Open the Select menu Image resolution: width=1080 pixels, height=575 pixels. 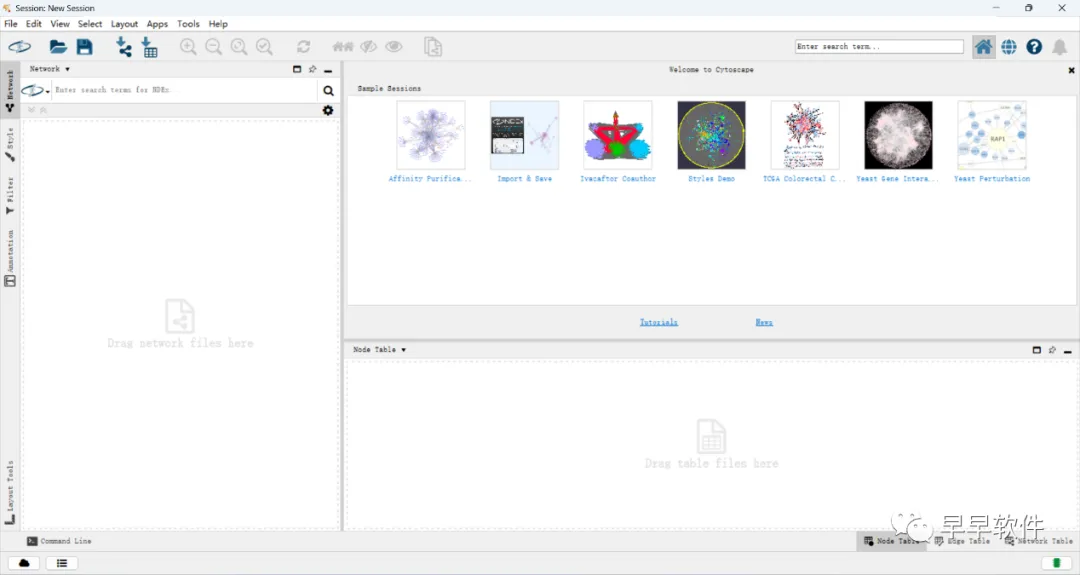click(90, 23)
